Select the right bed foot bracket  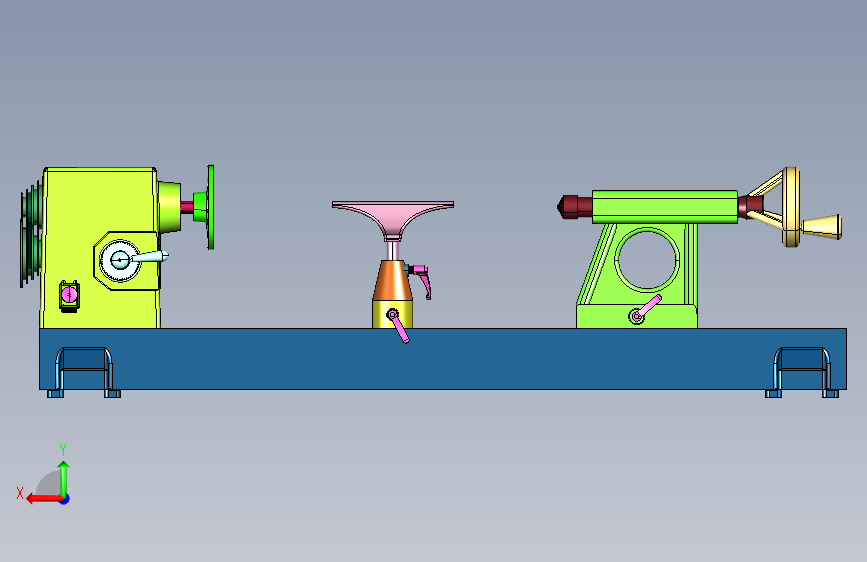pyautogui.click(x=802, y=372)
